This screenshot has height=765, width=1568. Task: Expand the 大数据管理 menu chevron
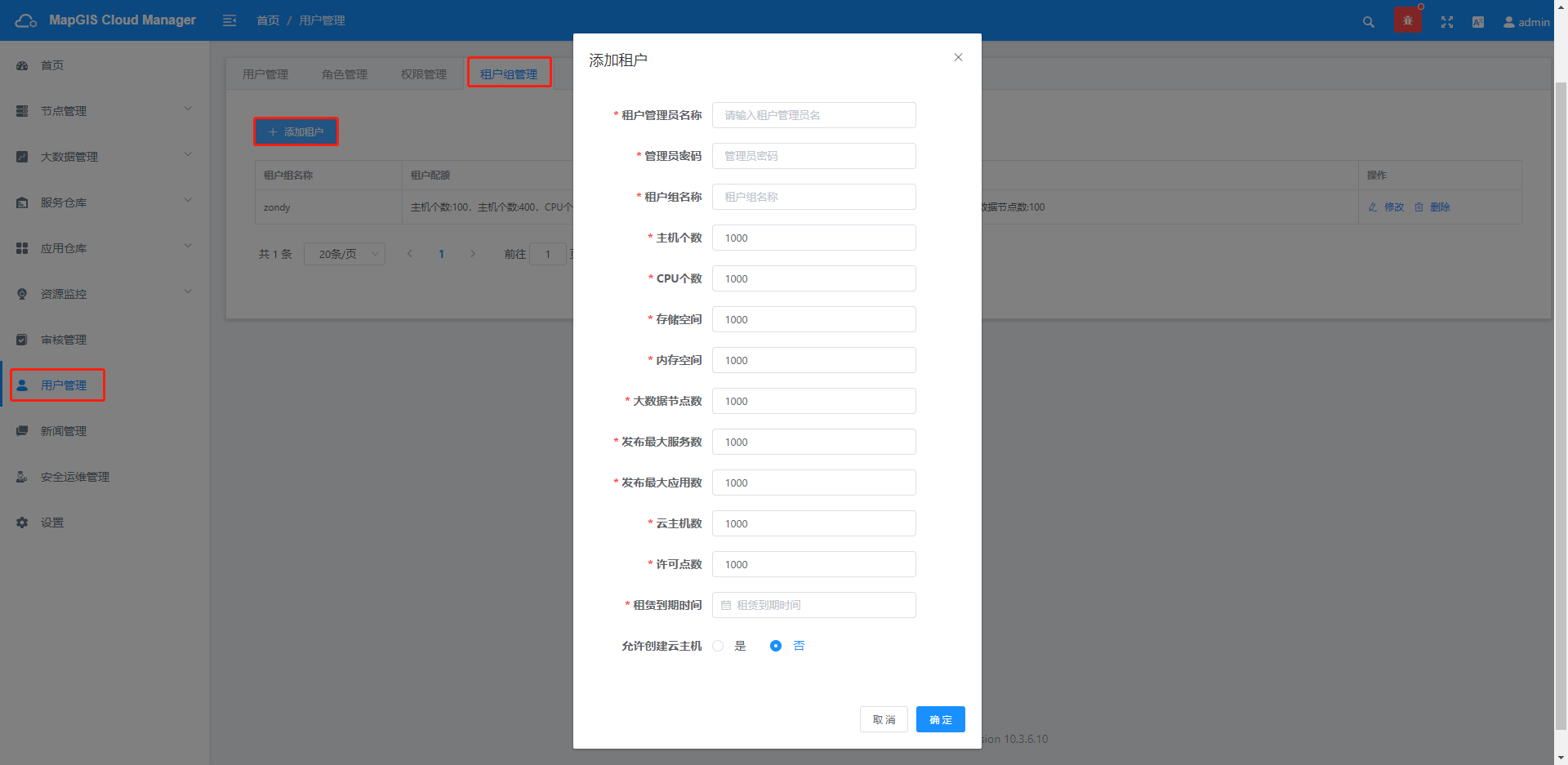(x=188, y=154)
